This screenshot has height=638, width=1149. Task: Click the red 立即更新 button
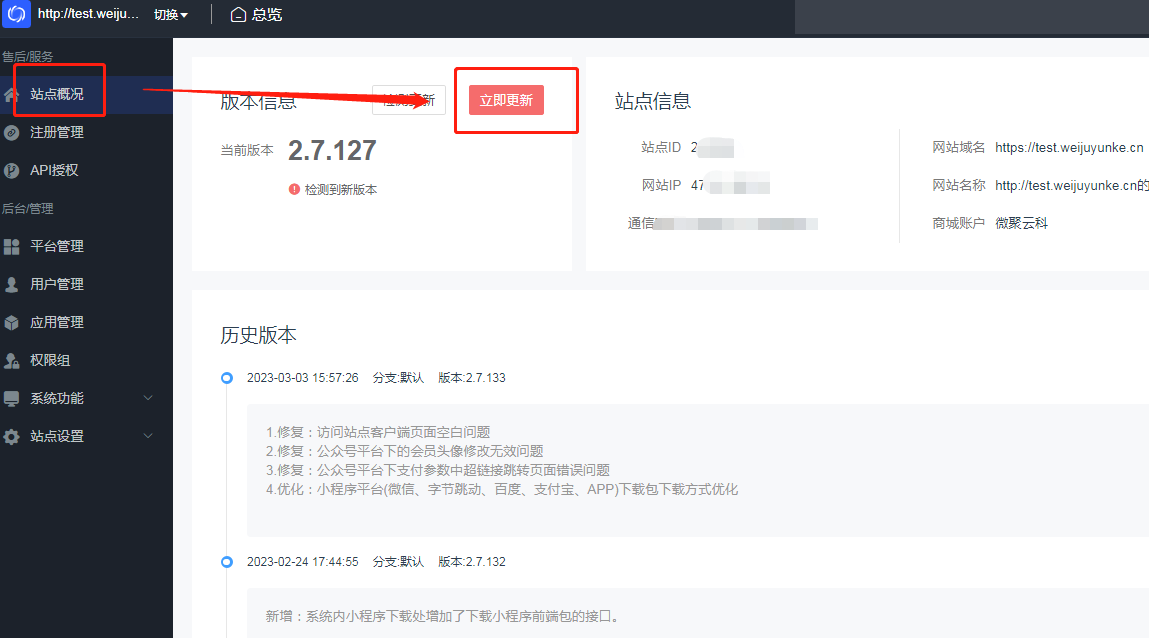pyautogui.click(x=506, y=100)
